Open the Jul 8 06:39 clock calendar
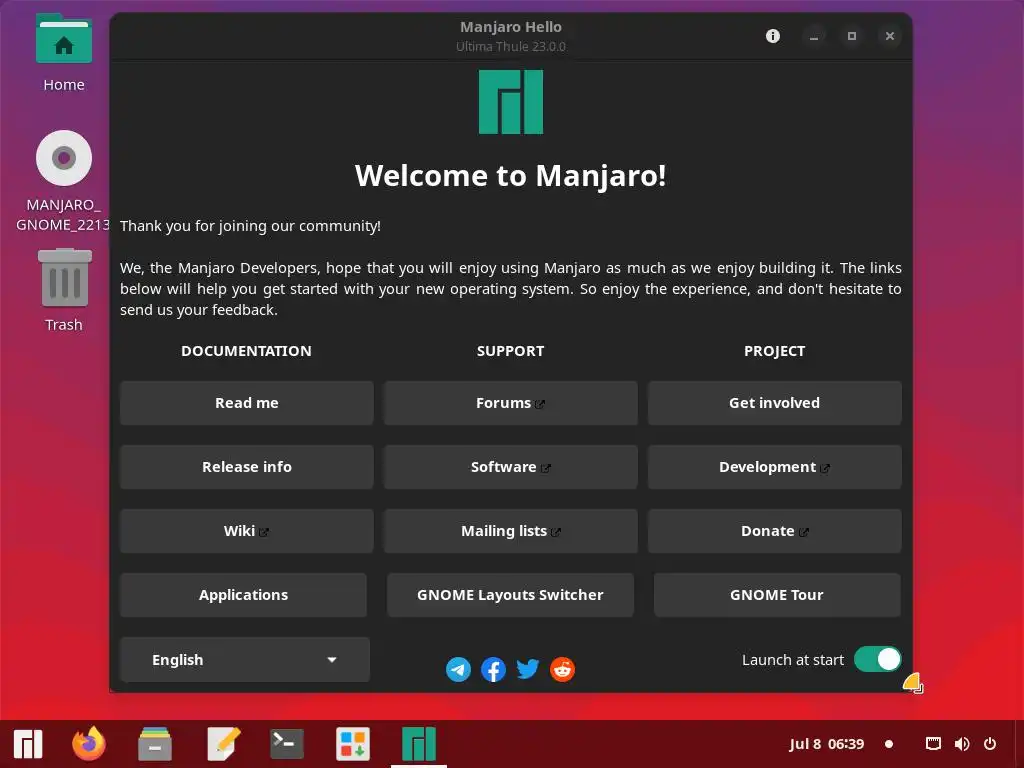Screen dimensions: 1024x768 [827, 744]
